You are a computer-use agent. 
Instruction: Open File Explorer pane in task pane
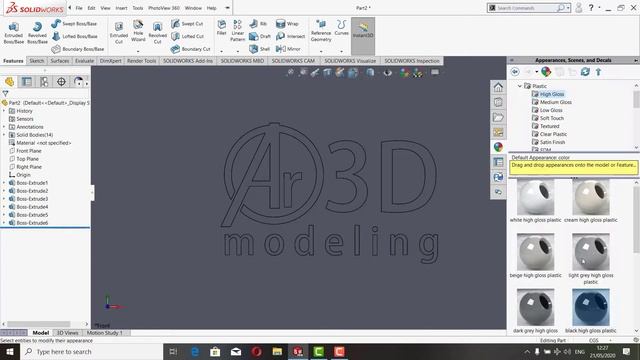tap(498, 117)
